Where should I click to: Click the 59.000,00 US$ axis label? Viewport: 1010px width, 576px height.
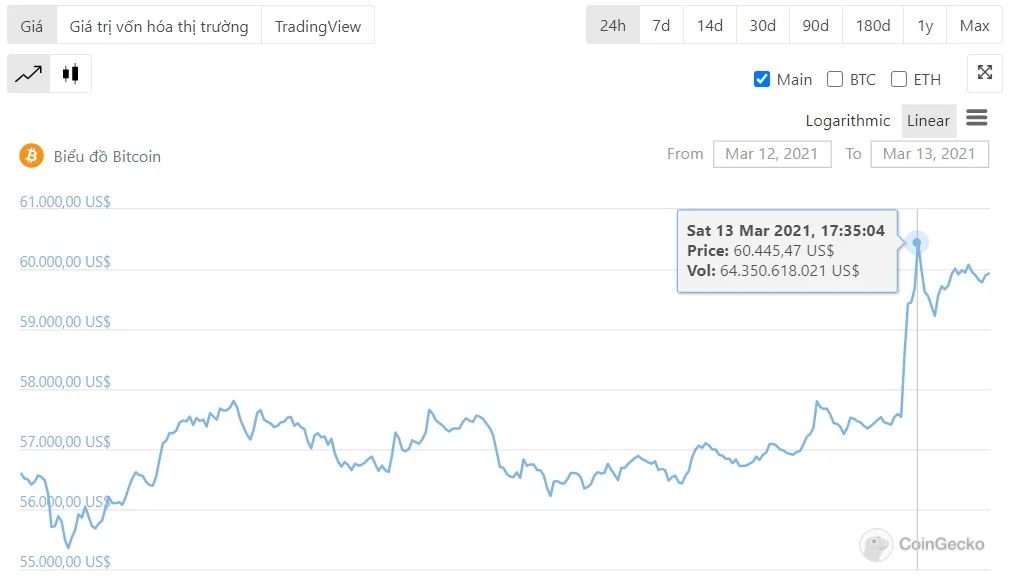coord(65,322)
